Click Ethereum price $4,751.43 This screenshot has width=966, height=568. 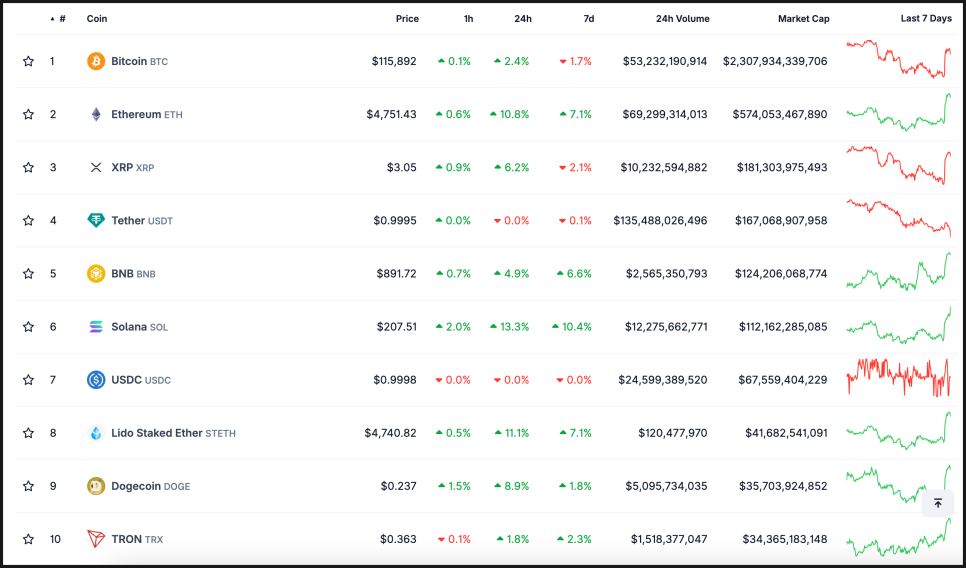coord(392,114)
